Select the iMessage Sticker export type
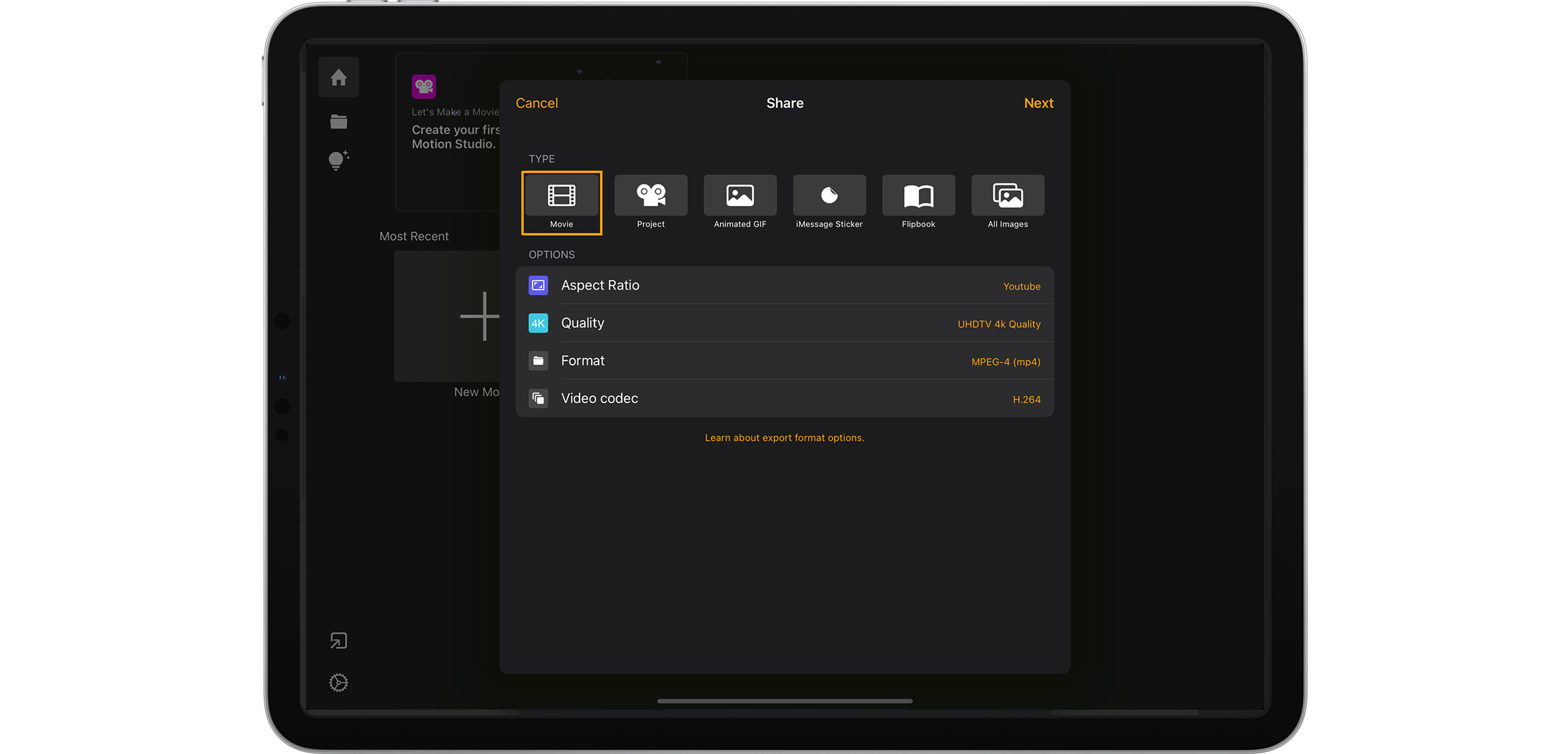Viewport: 1568px width, 754px height. pos(829,202)
